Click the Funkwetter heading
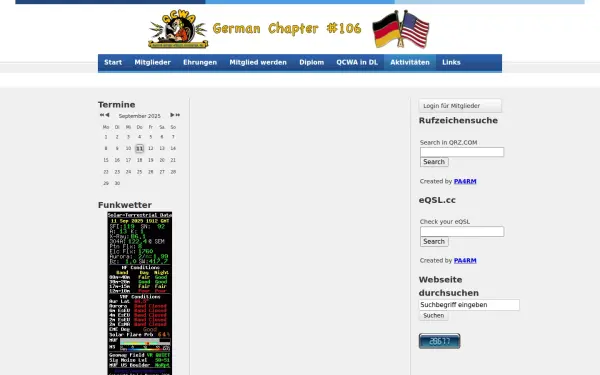This screenshot has height=375, width=600. tap(125, 205)
